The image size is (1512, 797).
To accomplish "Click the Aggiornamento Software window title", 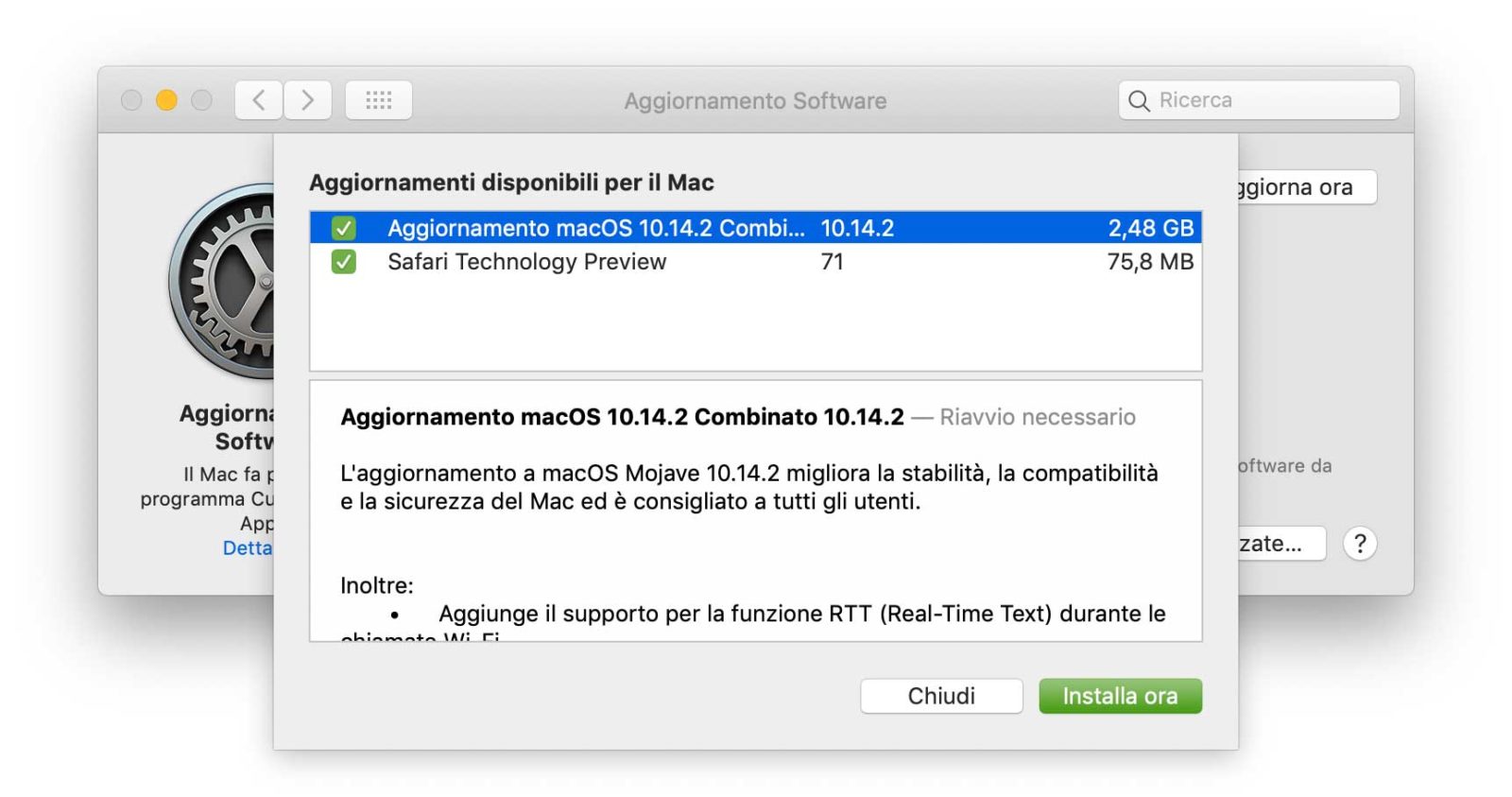I will click(755, 99).
